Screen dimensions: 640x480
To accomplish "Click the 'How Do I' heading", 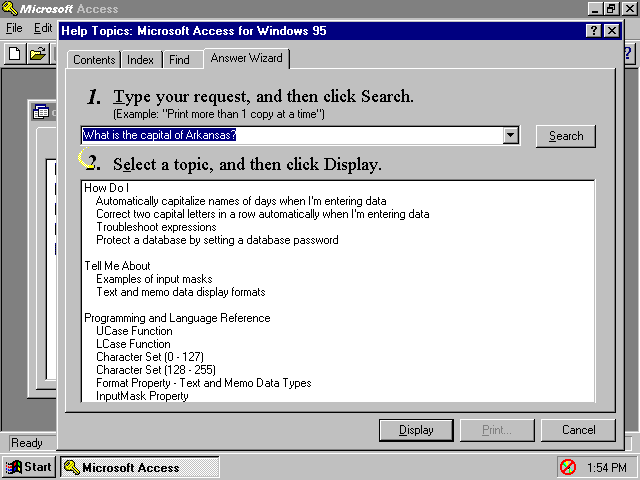I will click(x=107, y=188).
